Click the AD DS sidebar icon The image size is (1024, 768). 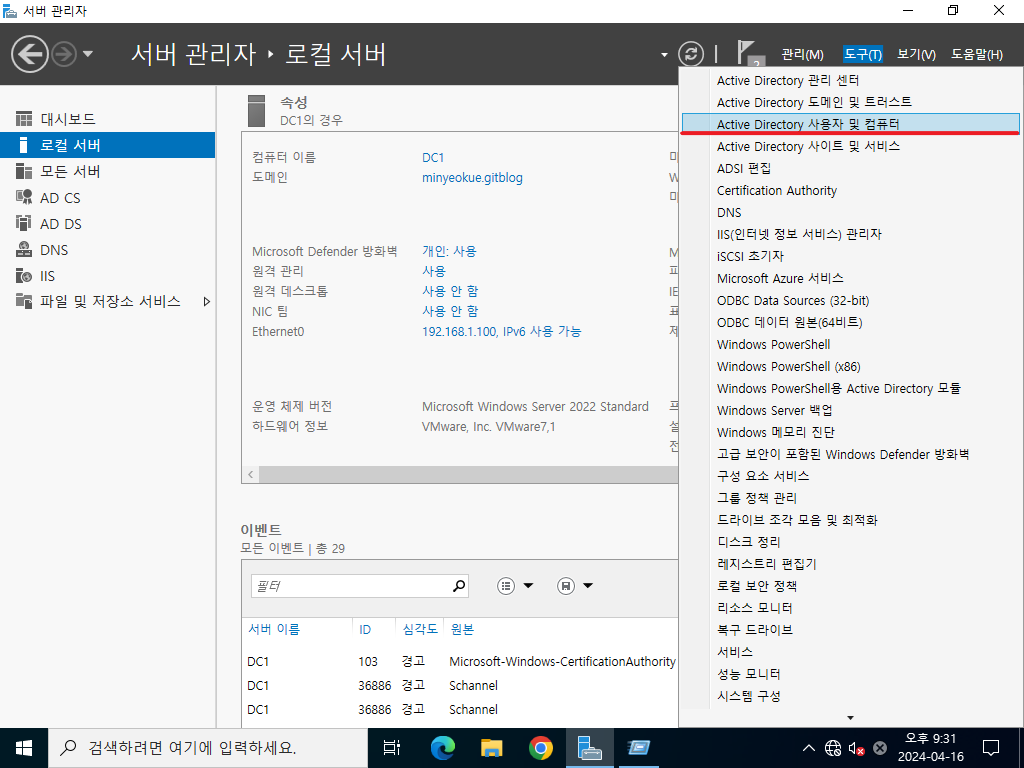[24, 223]
